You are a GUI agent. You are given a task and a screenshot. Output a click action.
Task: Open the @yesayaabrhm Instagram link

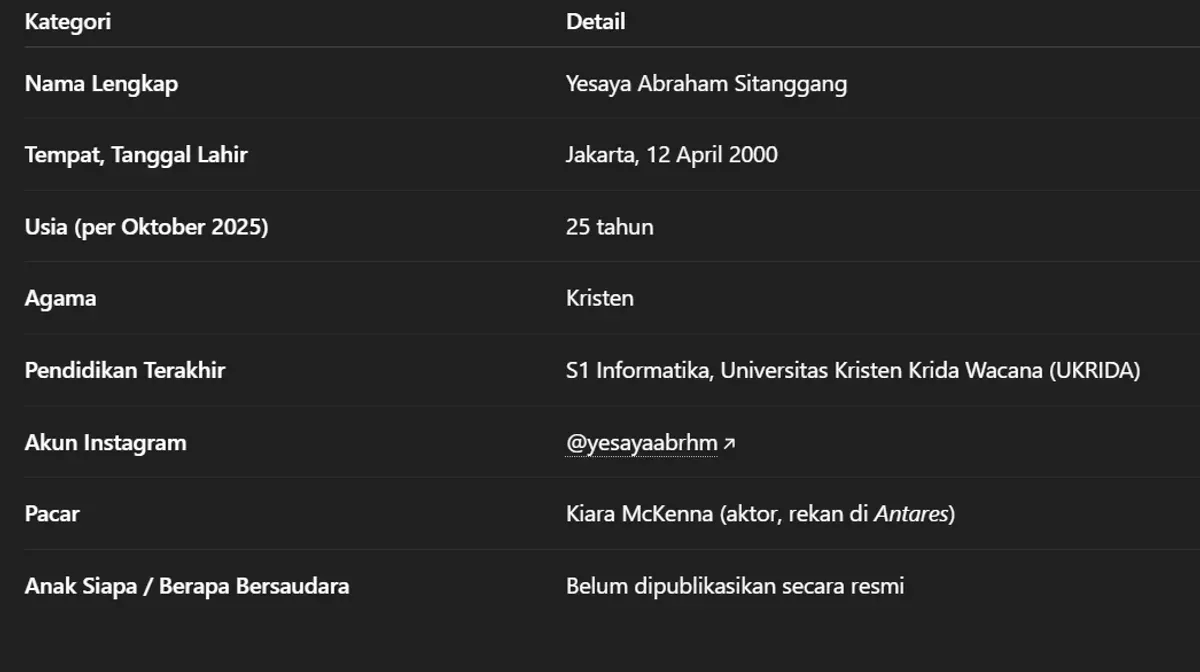pos(641,442)
